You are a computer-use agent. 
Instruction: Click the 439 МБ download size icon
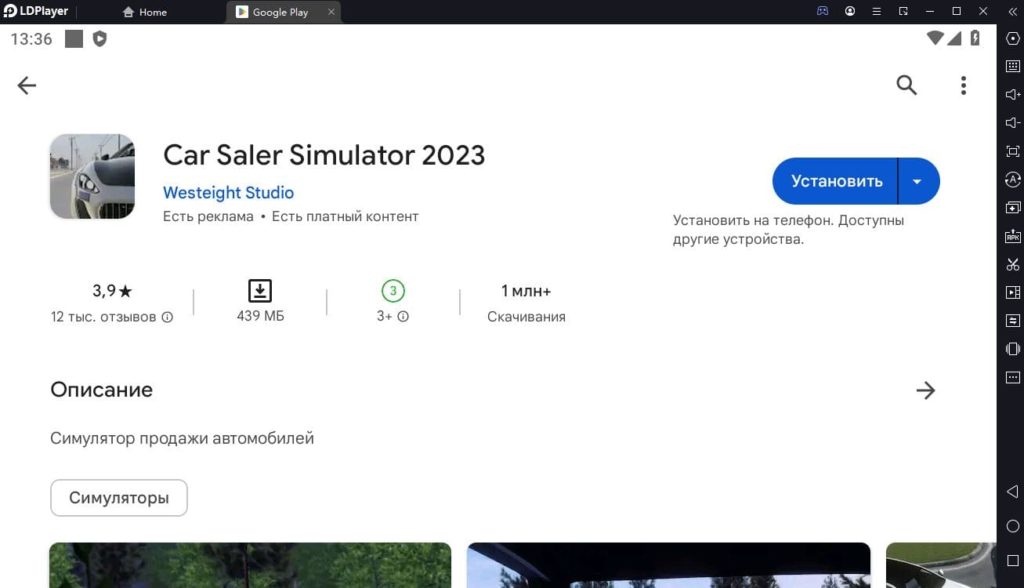260,291
